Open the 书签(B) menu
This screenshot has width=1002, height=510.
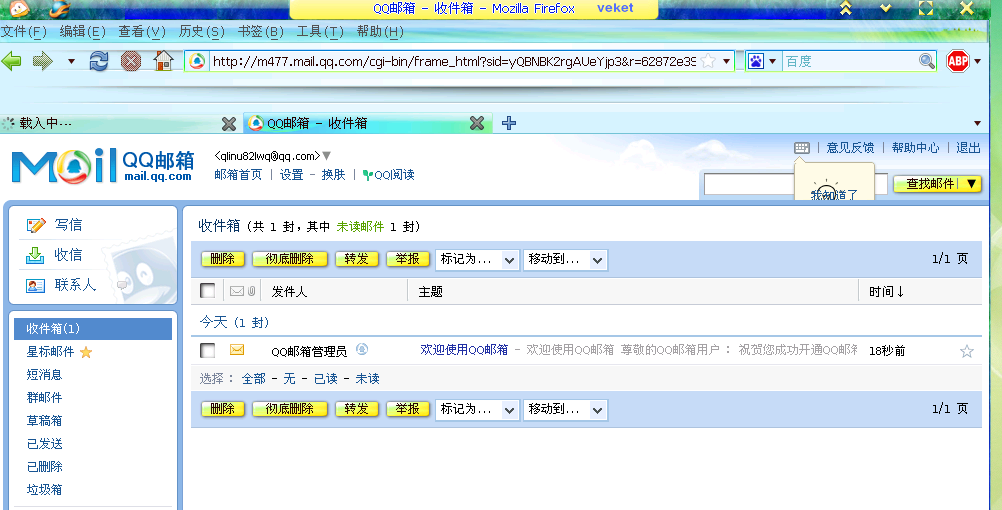(261, 31)
